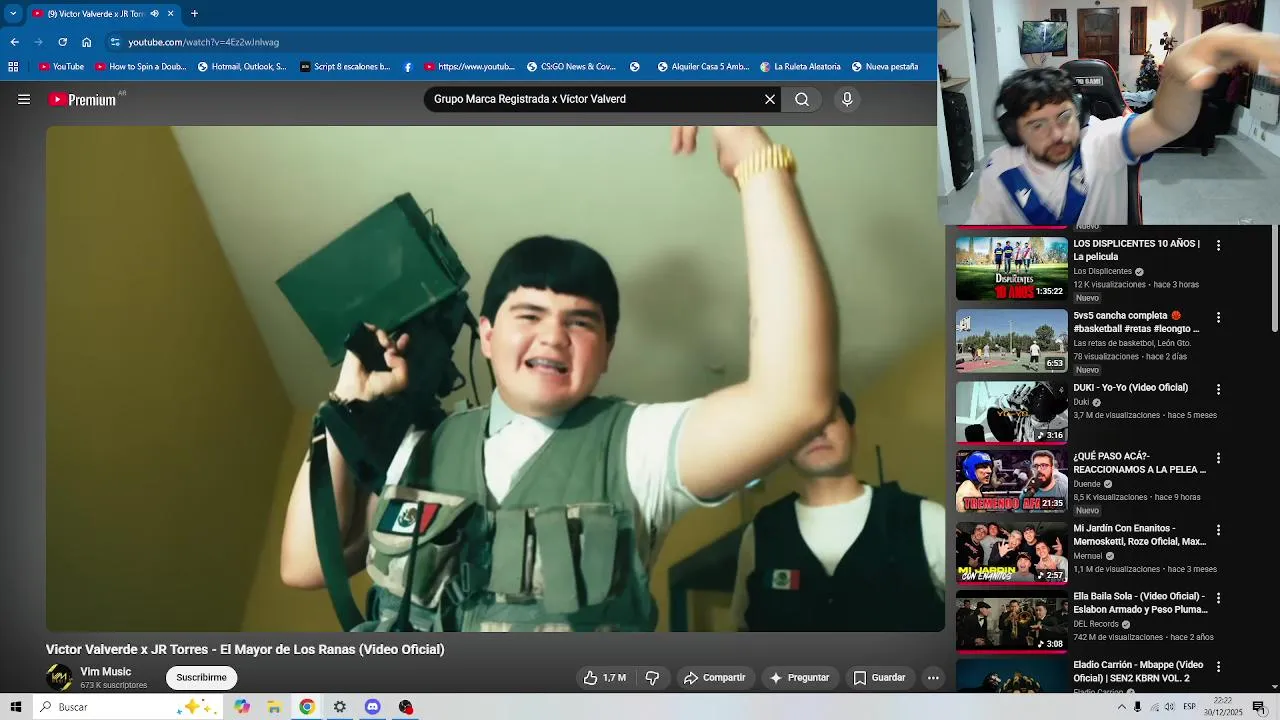Image resolution: width=1280 pixels, height=720 pixels.
Task: Open the CS:GO News & Cov... bookmark
Action: click(x=571, y=67)
